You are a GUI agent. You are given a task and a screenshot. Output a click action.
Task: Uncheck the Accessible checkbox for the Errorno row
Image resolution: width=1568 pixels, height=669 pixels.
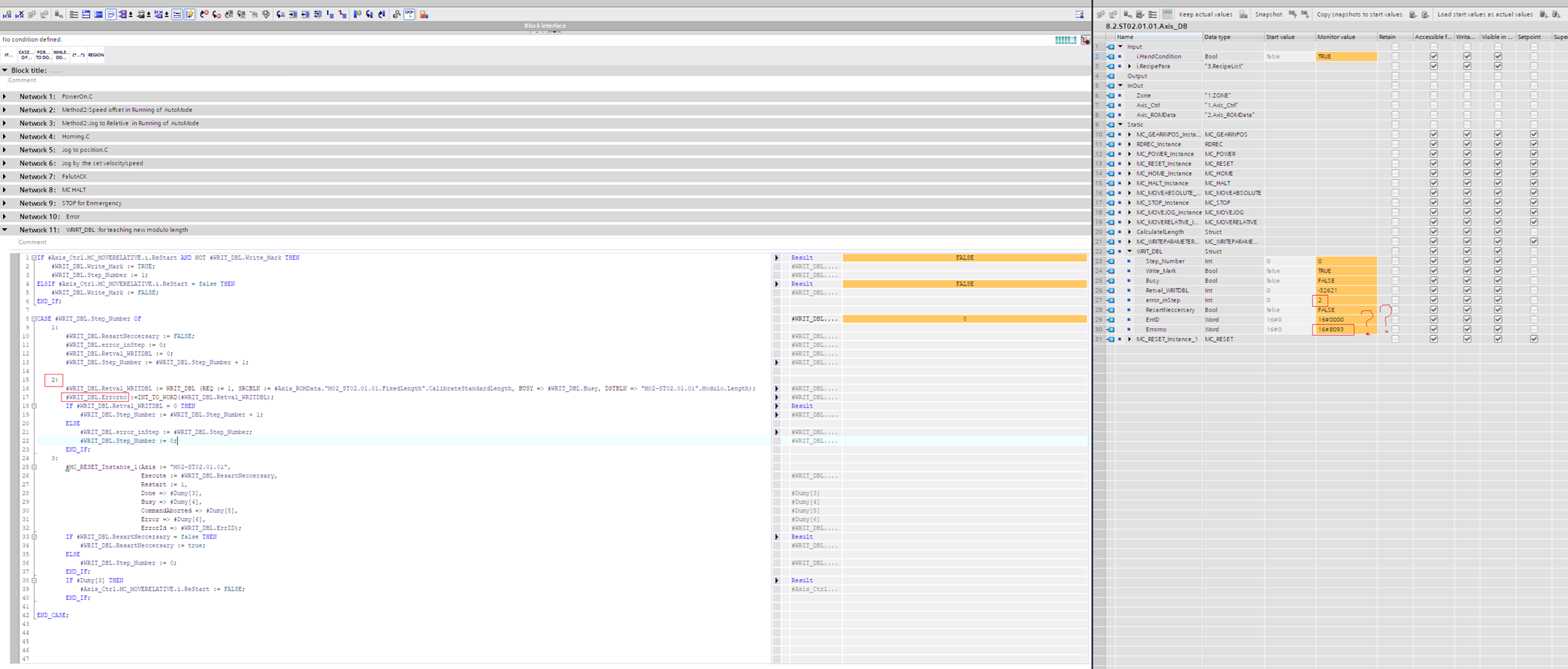[x=1434, y=330]
